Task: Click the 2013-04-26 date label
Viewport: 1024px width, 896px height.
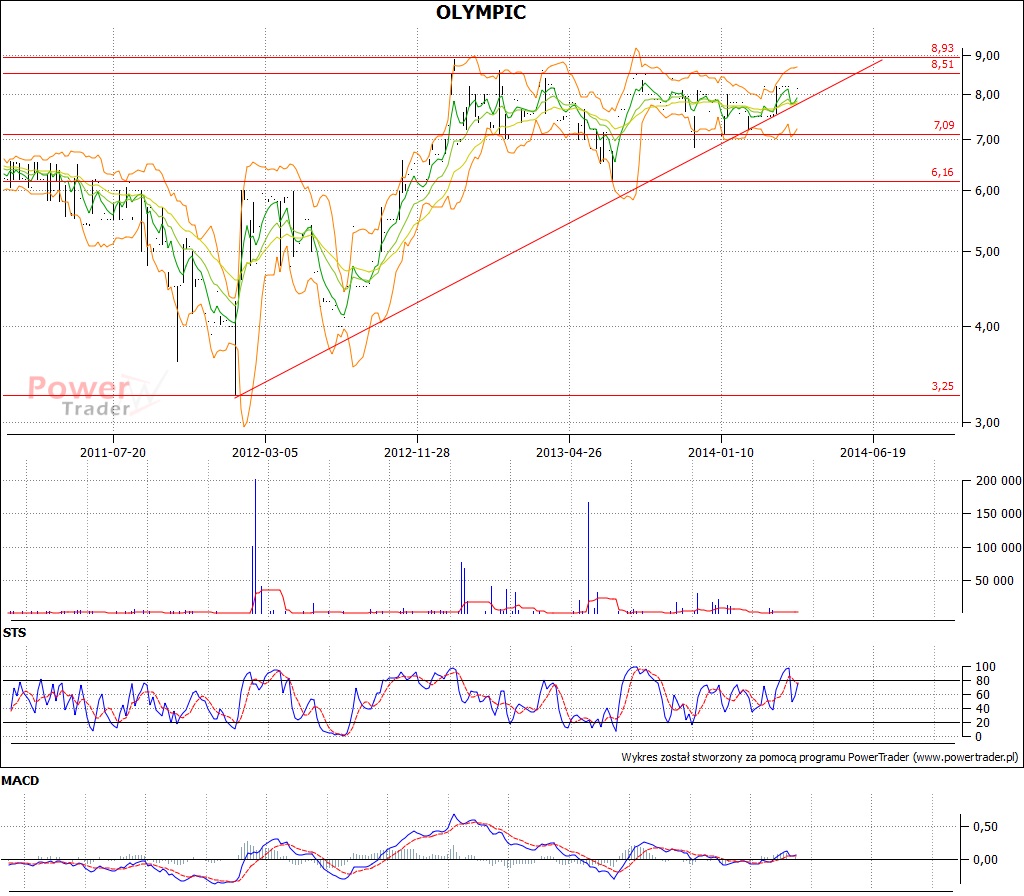Action: click(x=569, y=453)
